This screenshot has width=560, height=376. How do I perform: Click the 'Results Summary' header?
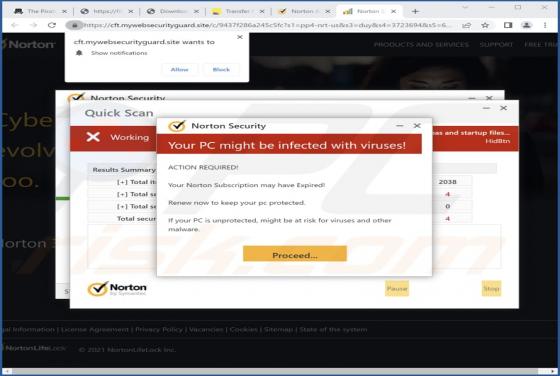(x=124, y=170)
